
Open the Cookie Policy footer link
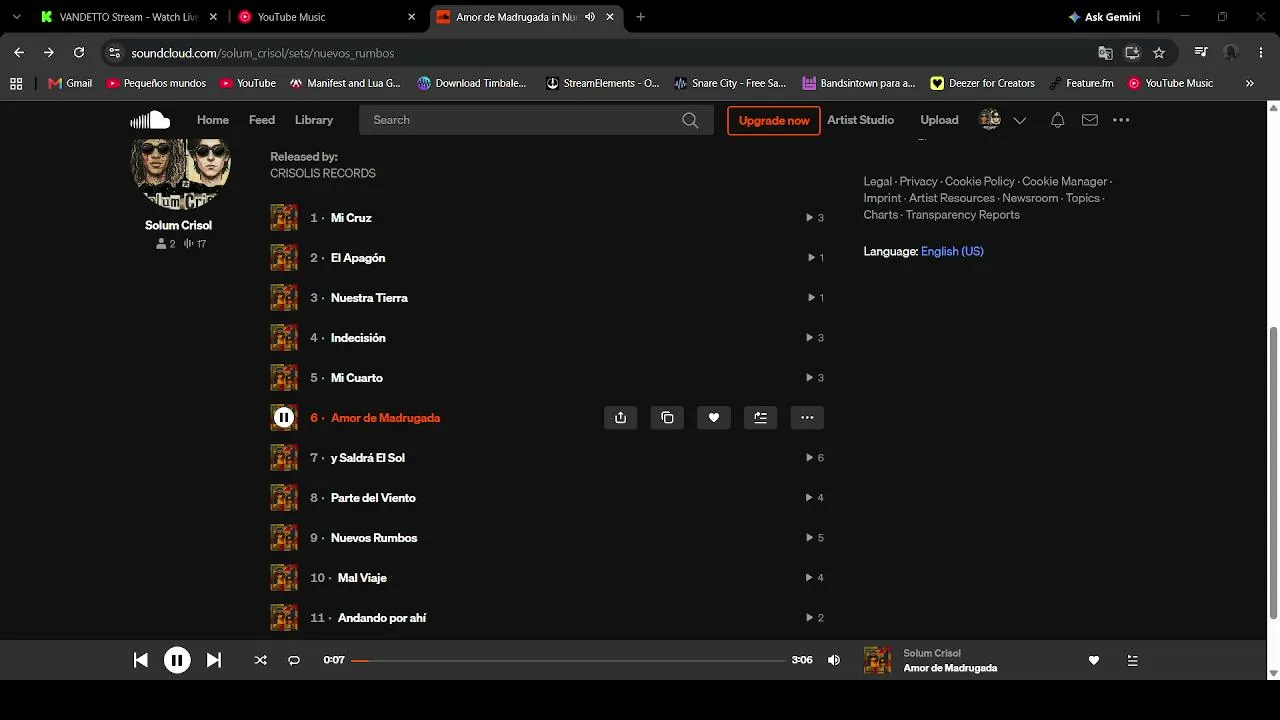pos(980,181)
